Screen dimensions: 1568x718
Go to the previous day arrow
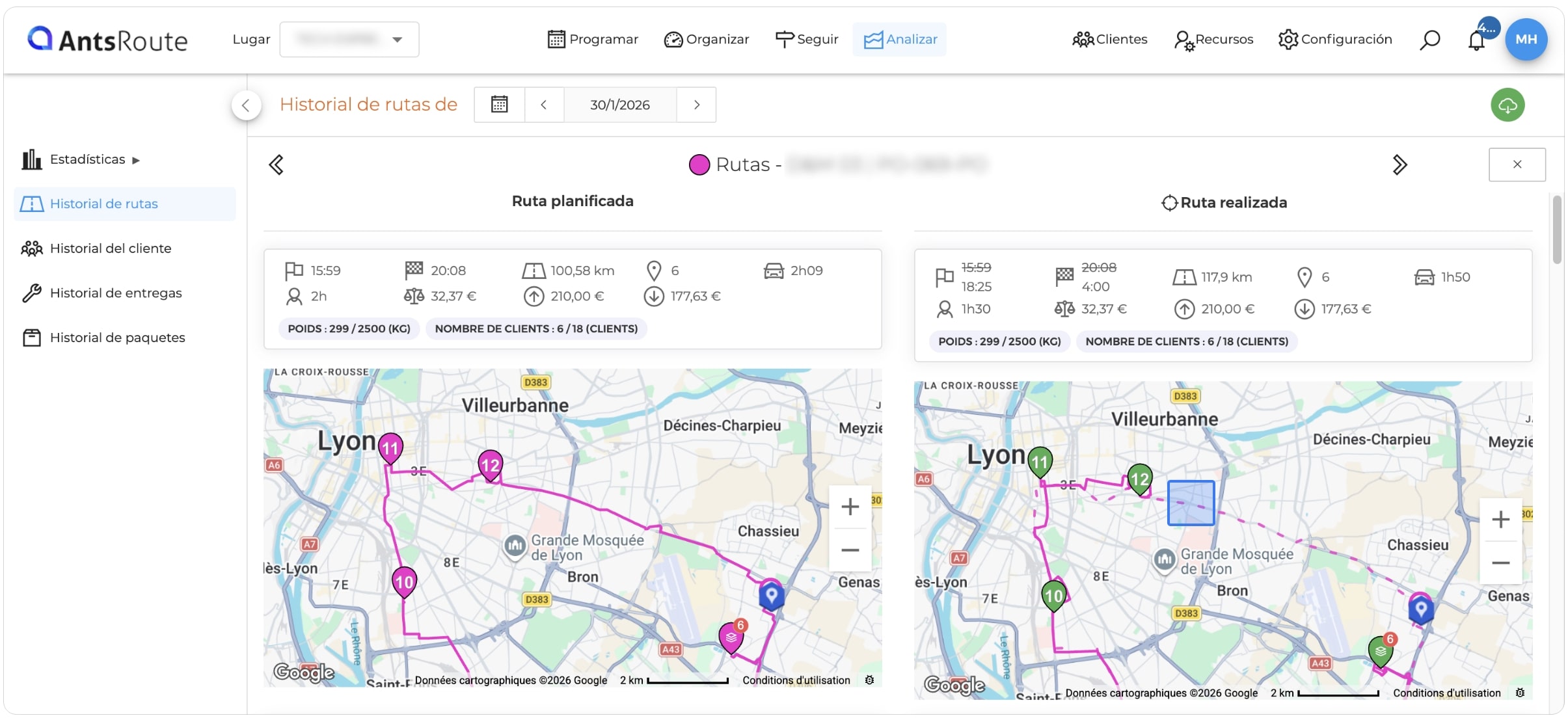pyautogui.click(x=543, y=104)
